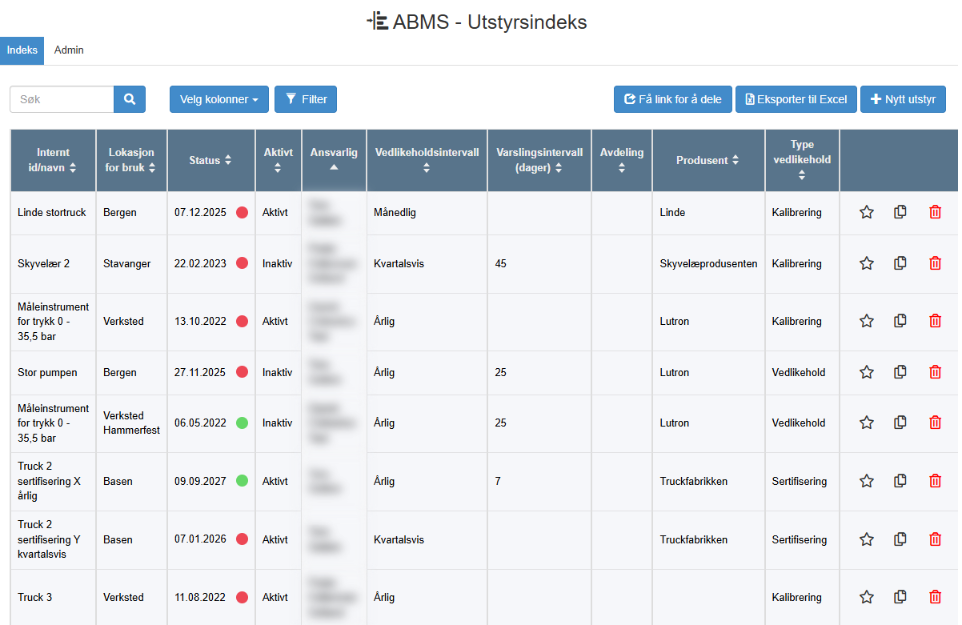Favorite the Truck 3 equipment

(866, 597)
